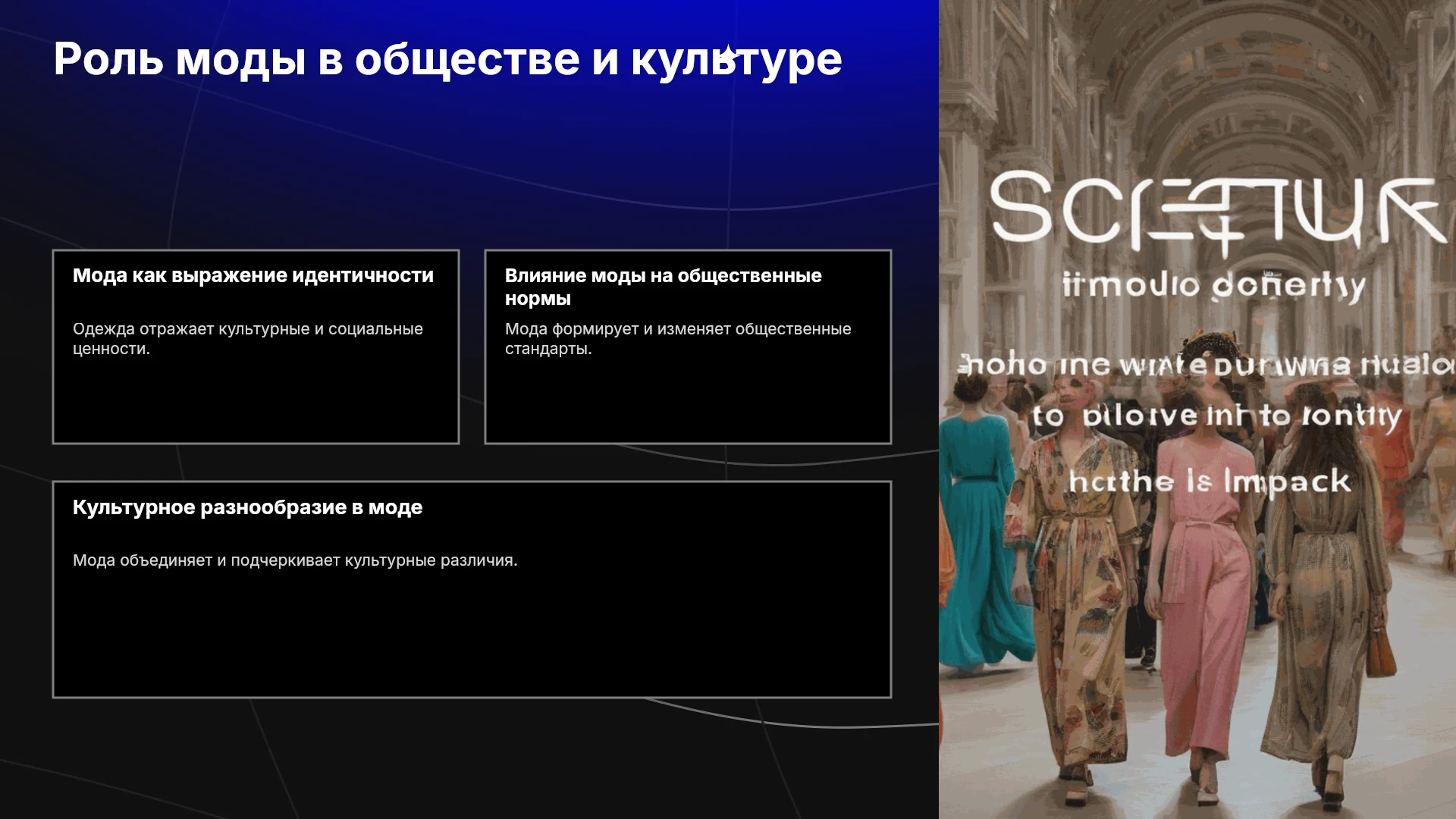Click the text 'Мода формирует и изменяет общественные стандарты.'
The width and height of the screenshot is (1456, 819).
coord(678,339)
